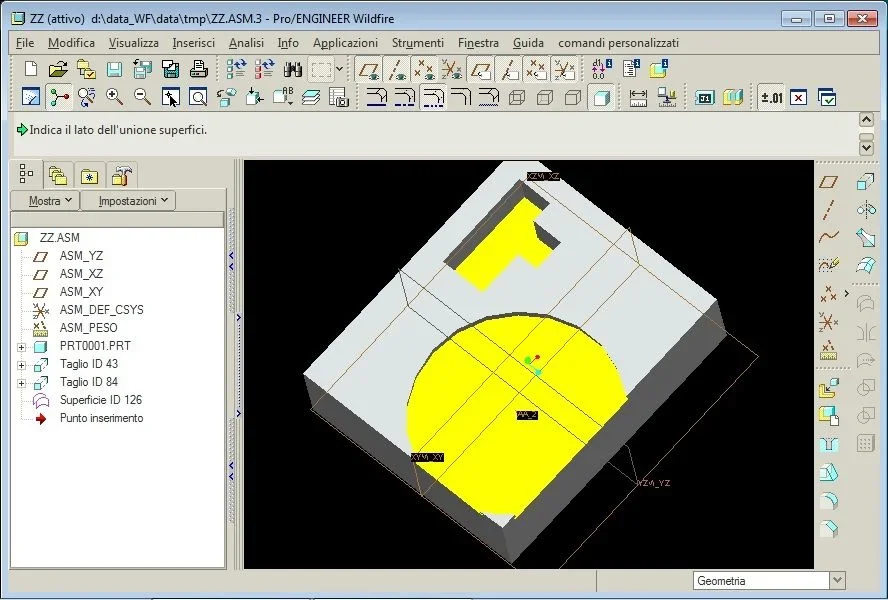Viewport: 888px width, 600px height.
Task: Click the message area scroll down arrow
Action: click(866, 147)
